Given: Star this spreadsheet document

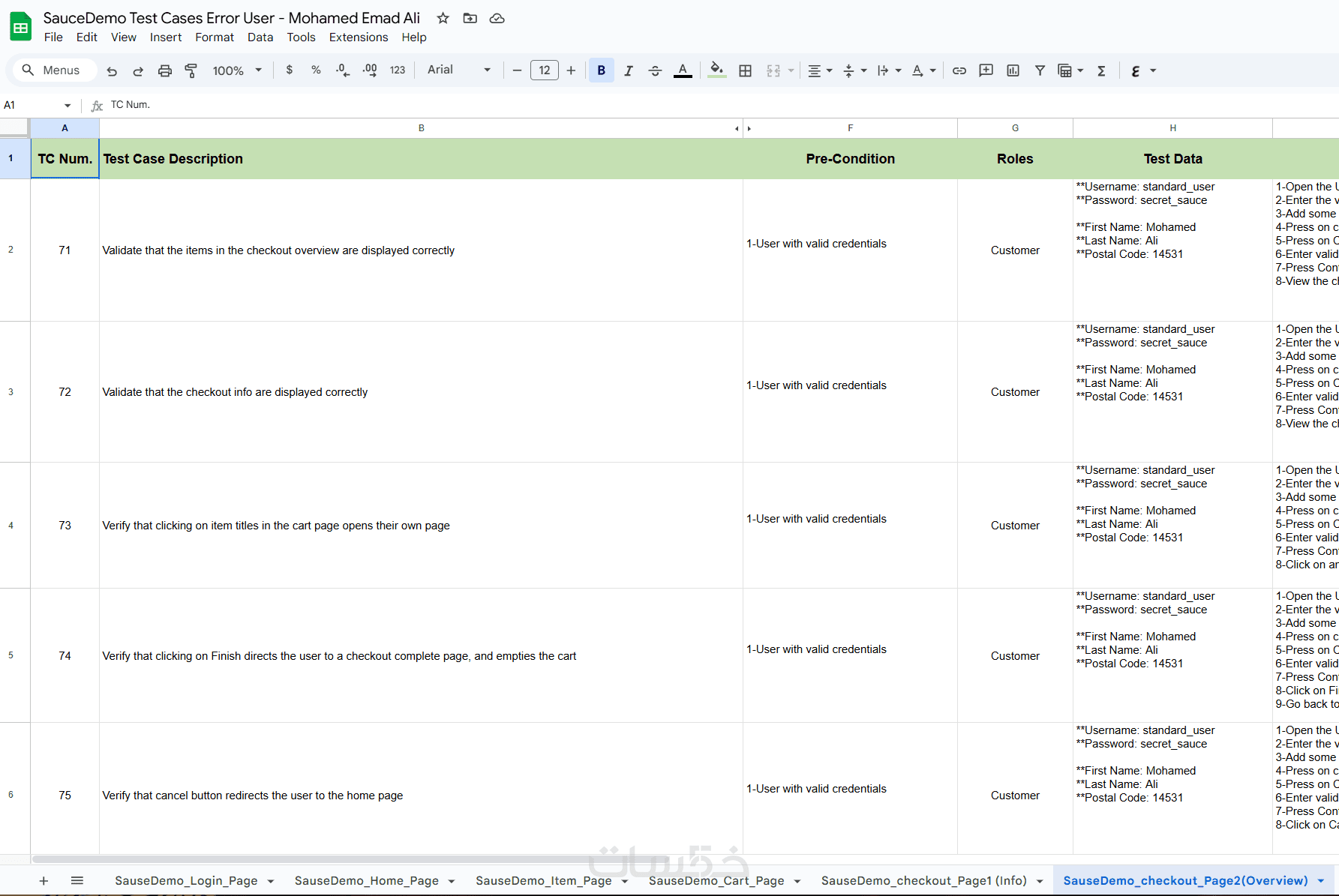Looking at the screenshot, I should [443, 18].
